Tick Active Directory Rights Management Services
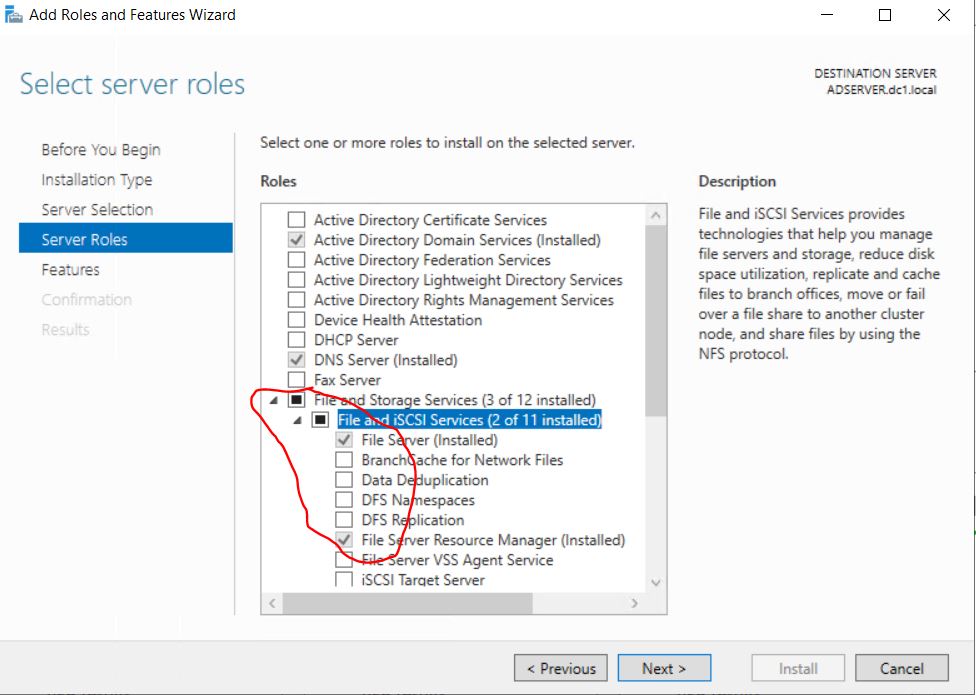 point(296,299)
